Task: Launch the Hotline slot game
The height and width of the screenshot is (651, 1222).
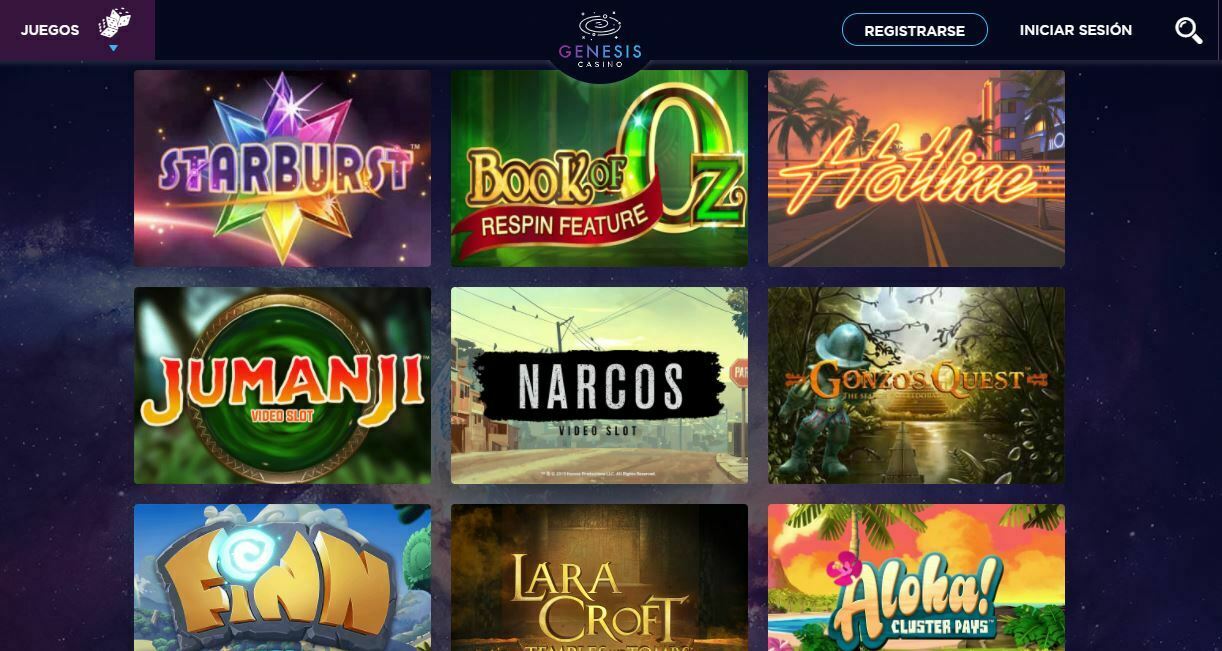Action: pos(916,168)
